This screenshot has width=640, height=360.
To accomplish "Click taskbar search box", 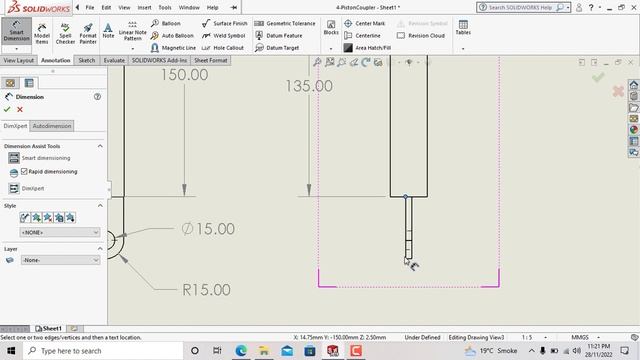I will pos(103,351).
